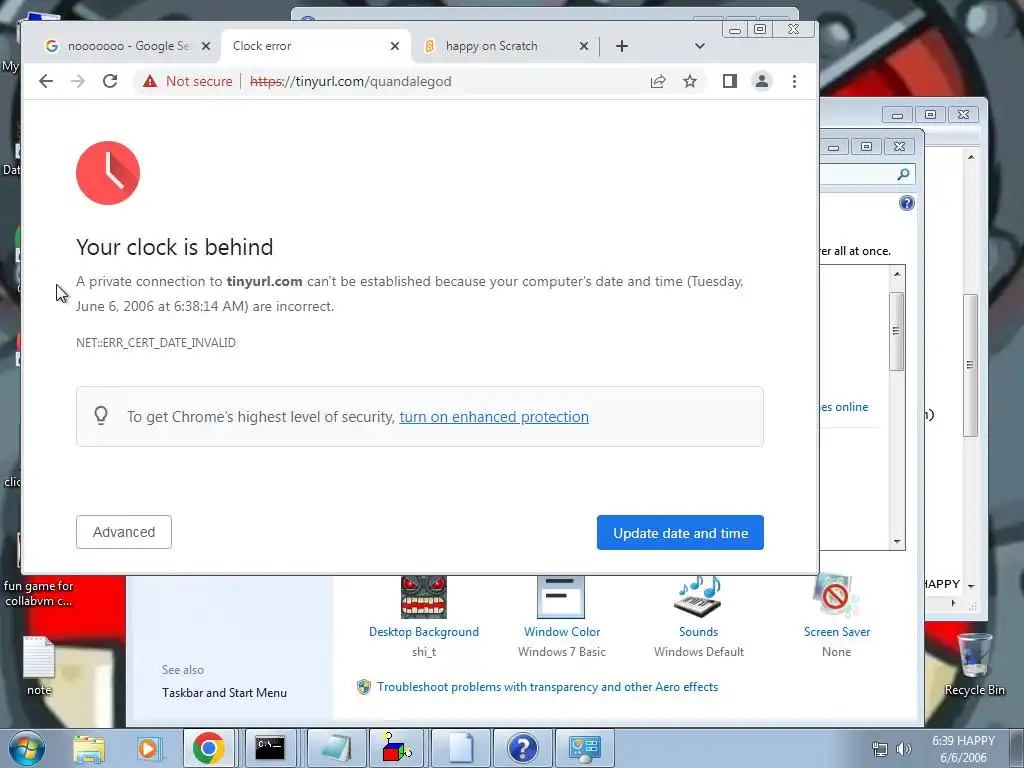Close the happy on Scratch tab
The height and width of the screenshot is (768, 1024).
584,46
